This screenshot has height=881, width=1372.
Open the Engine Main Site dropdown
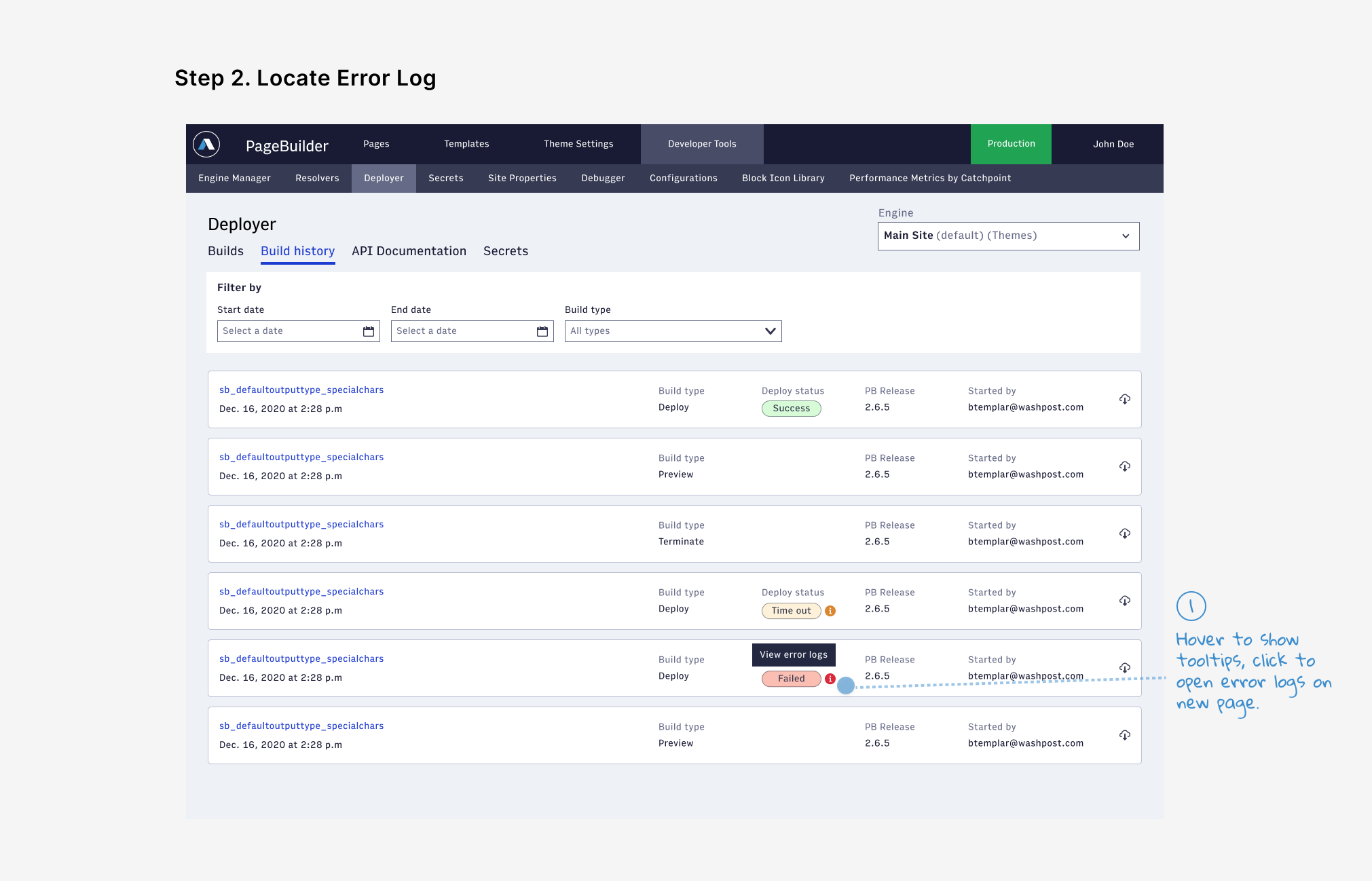point(1008,236)
